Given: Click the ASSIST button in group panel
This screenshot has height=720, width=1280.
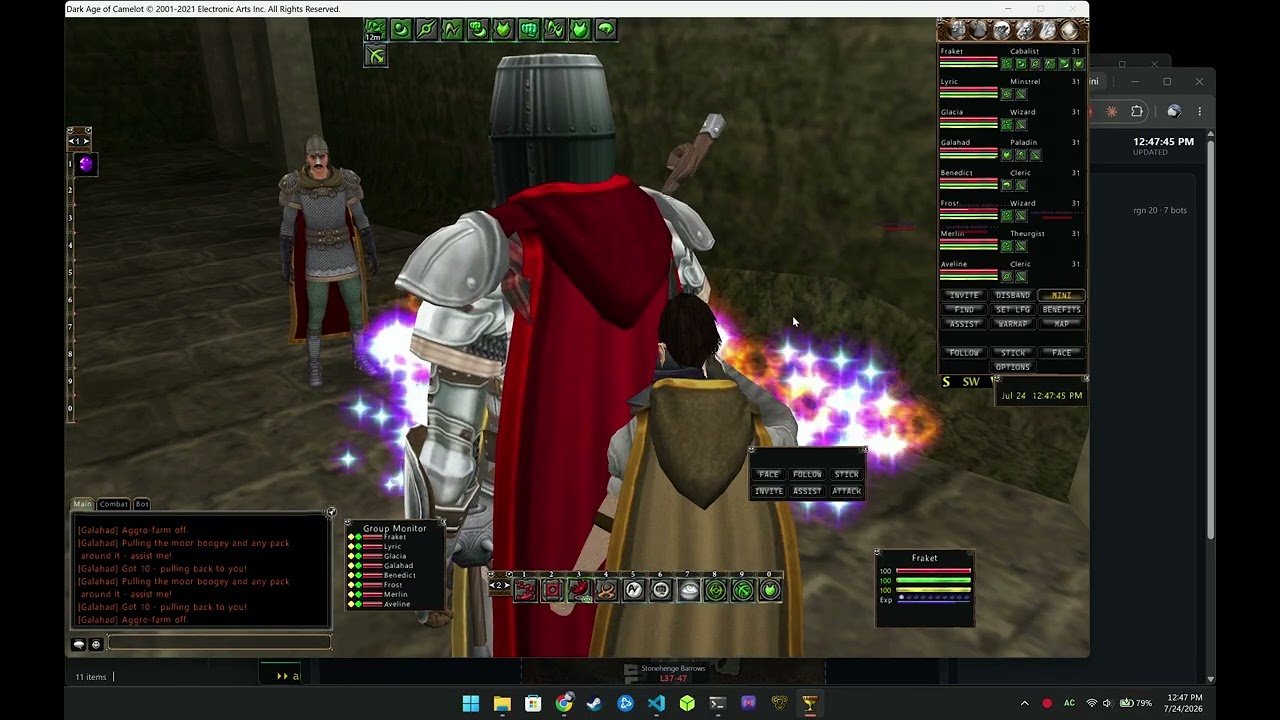Looking at the screenshot, I should [x=964, y=324].
